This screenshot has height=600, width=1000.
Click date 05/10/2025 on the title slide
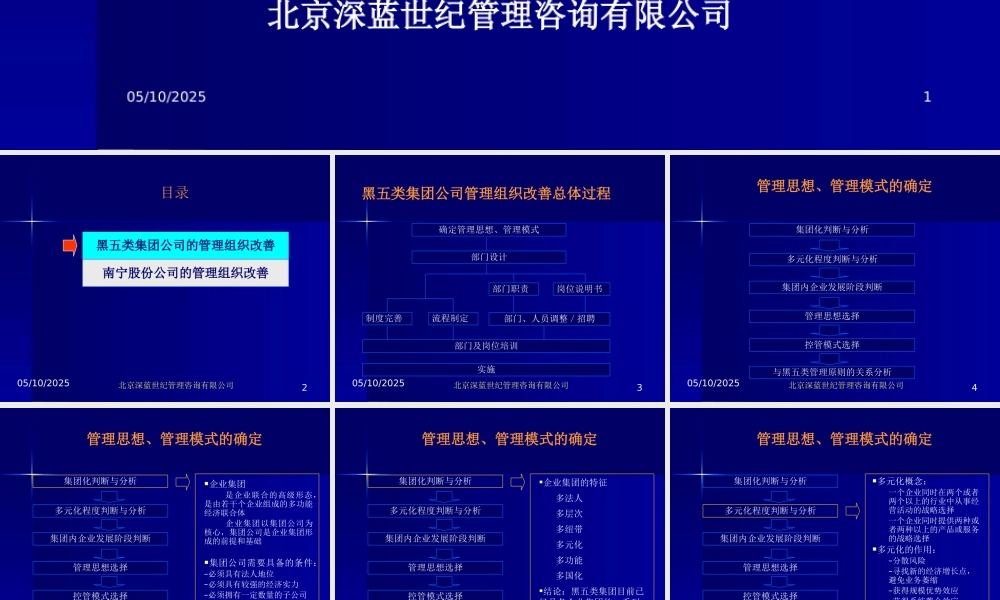pos(166,97)
